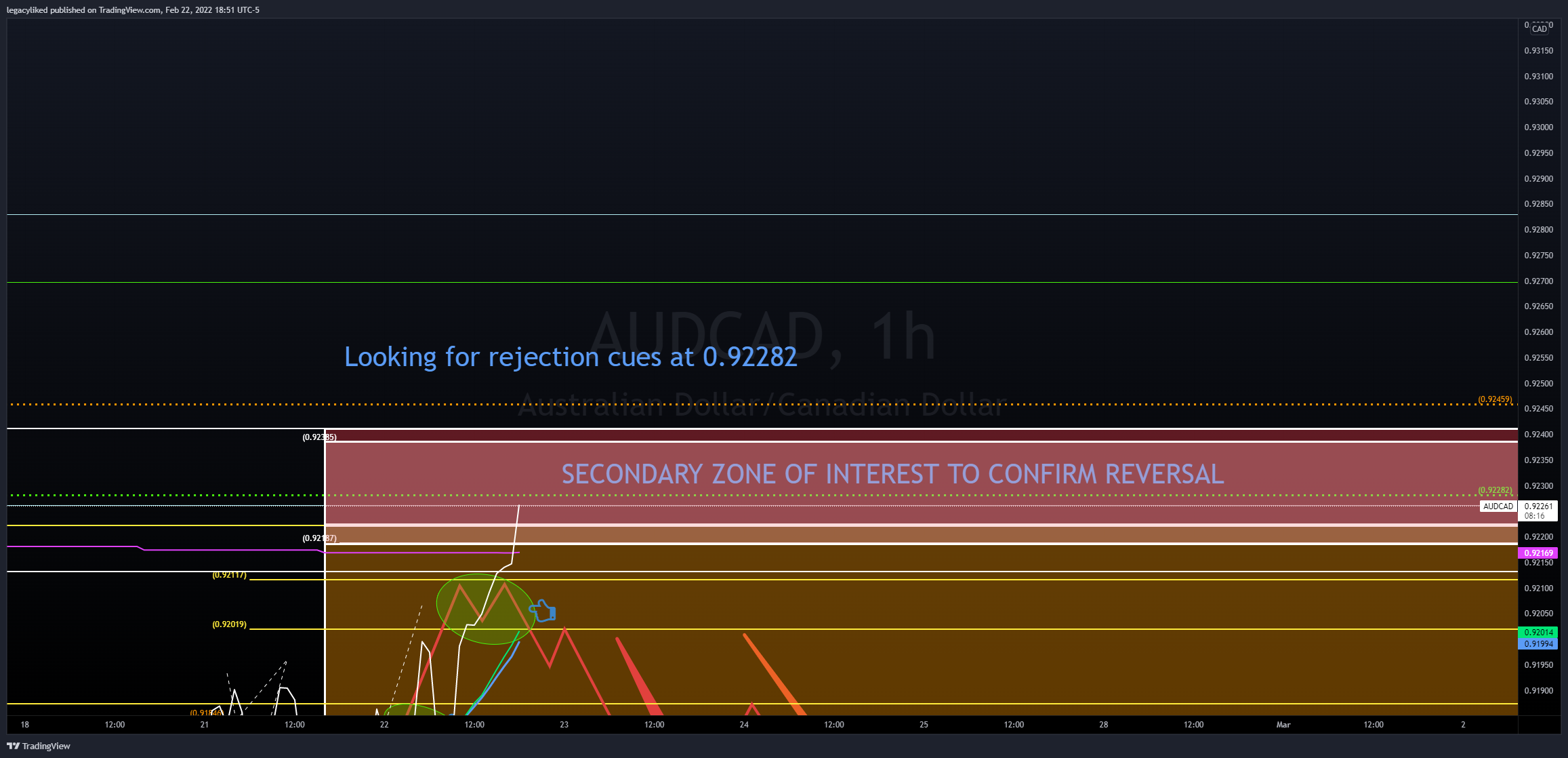The image size is (1568, 758).
Task: Click the 0.92500 price axis value
Action: [1538, 384]
